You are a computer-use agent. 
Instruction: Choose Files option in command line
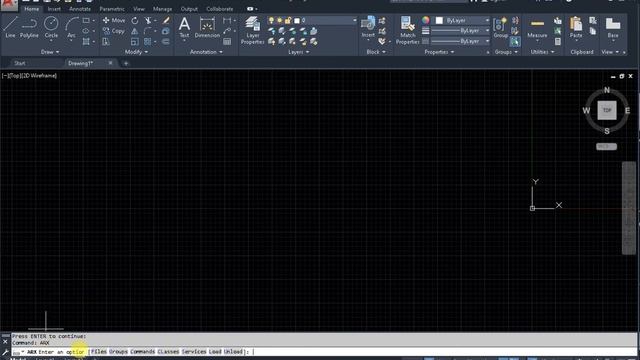click(x=99, y=351)
